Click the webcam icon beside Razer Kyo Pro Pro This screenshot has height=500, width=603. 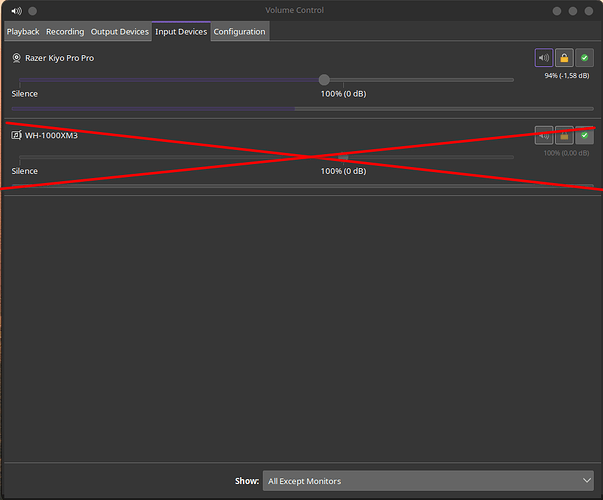click(x=16, y=58)
